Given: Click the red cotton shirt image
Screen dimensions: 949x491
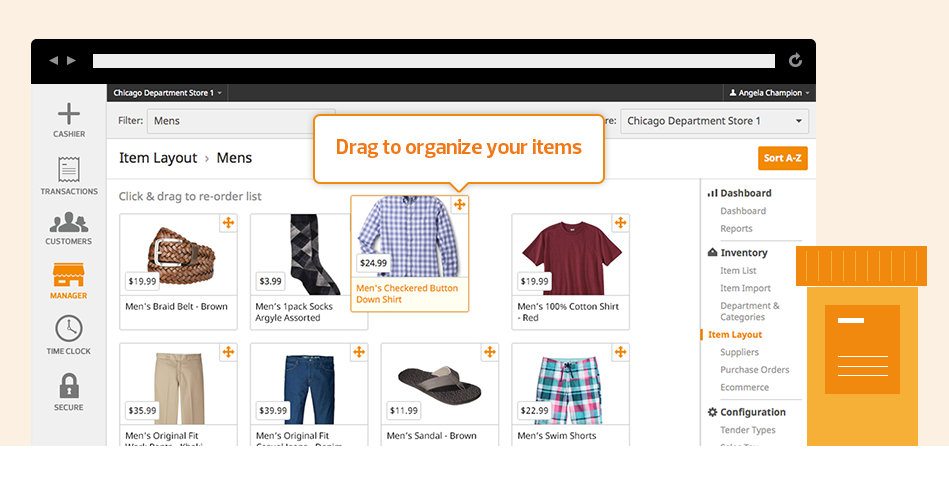Looking at the screenshot, I should pos(573,257).
